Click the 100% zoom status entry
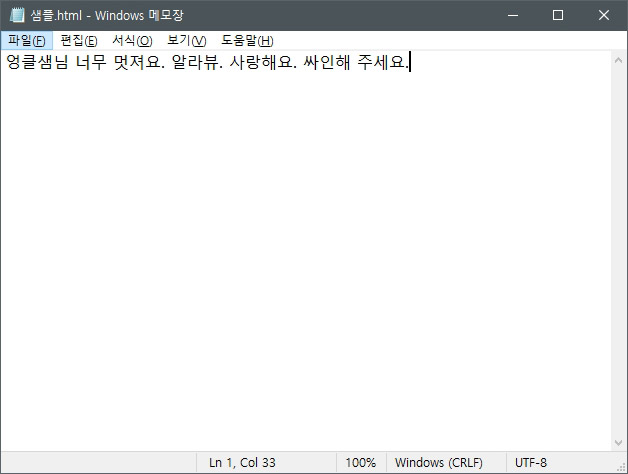Image resolution: width=628 pixels, height=474 pixels. pos(361,463)
